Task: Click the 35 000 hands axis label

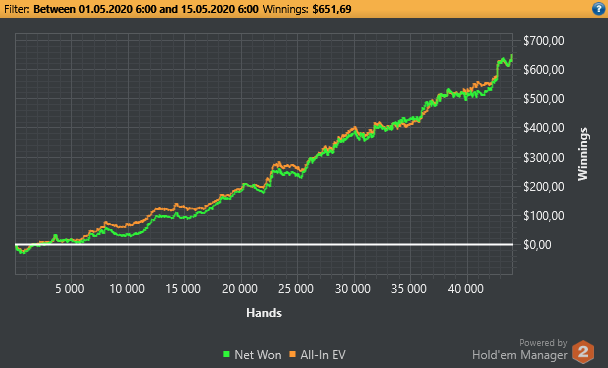Action: [x=409, y=289]
